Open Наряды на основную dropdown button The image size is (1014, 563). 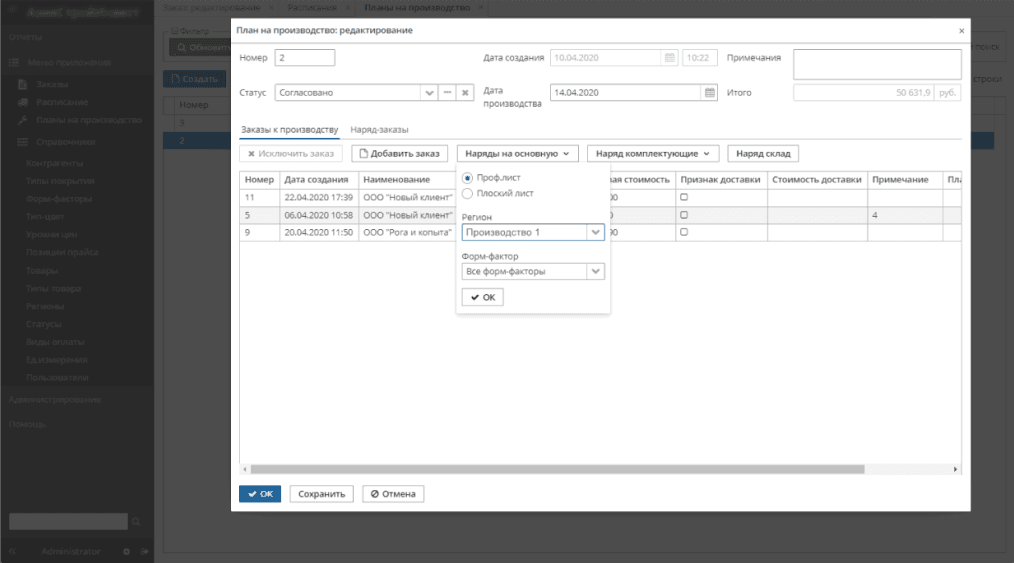[517, 153]
